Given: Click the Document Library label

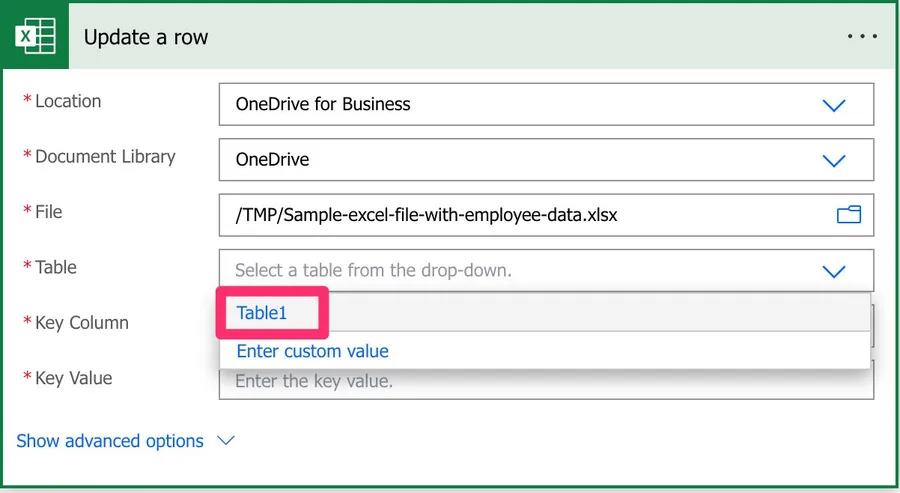Looking at the screenshot, I should coord(105,157).
